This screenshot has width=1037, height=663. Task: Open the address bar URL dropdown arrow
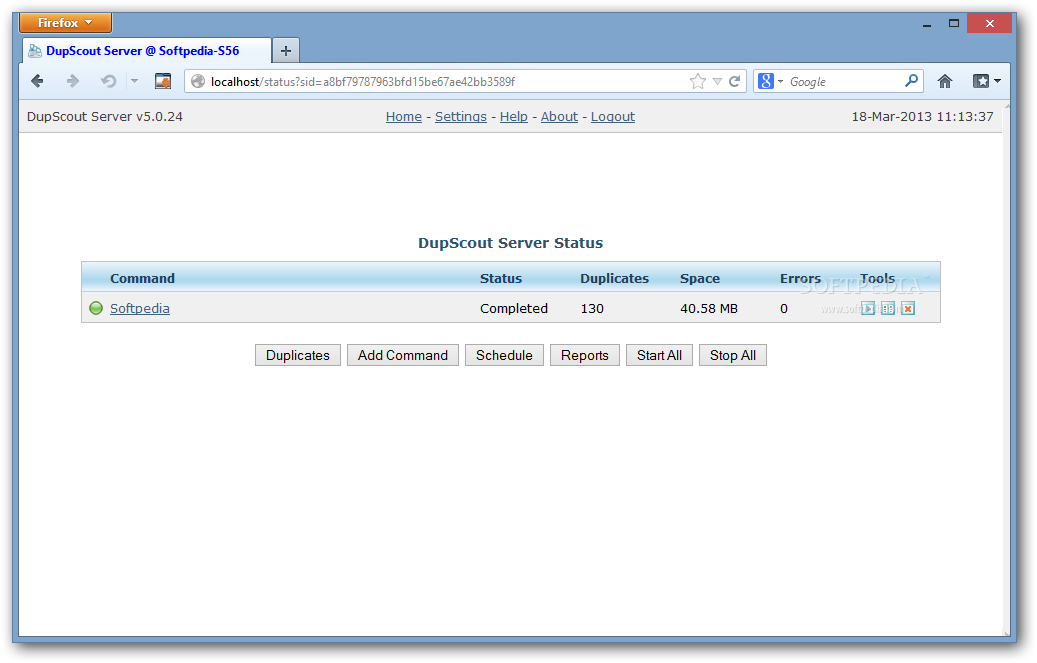tap(718, 81)
